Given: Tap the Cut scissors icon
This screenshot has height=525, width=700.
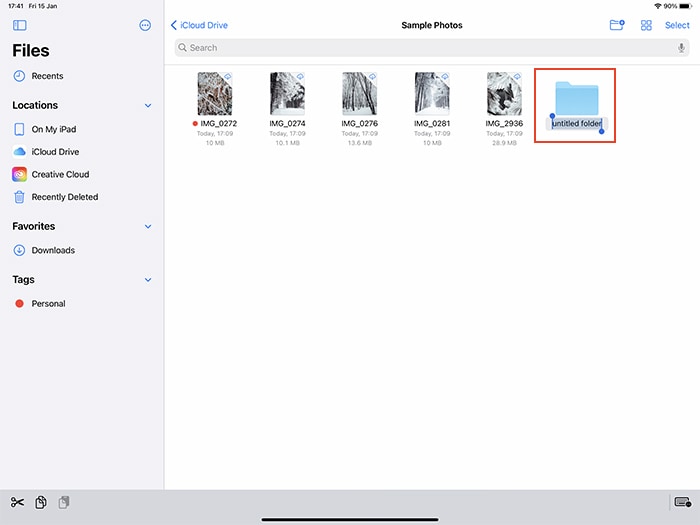Looking at the screenshot, I should coord(17,503).
